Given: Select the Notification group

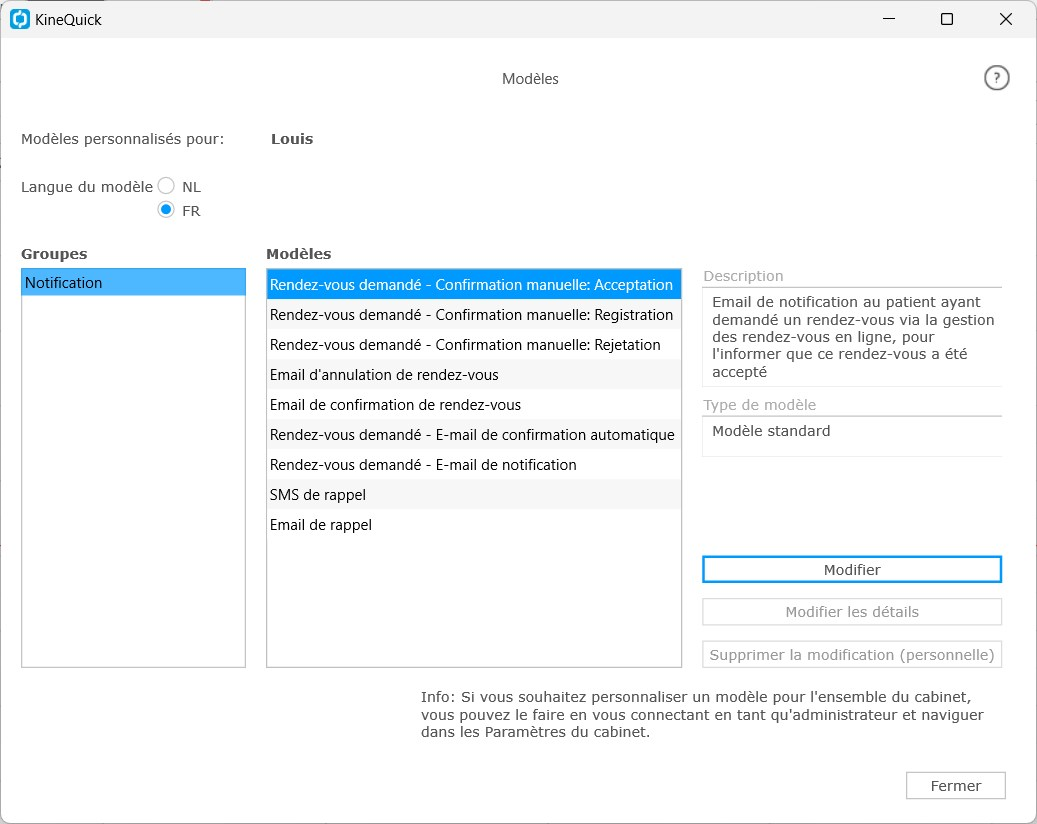Looking at the screenshot, I should click(x=134, y=282).
